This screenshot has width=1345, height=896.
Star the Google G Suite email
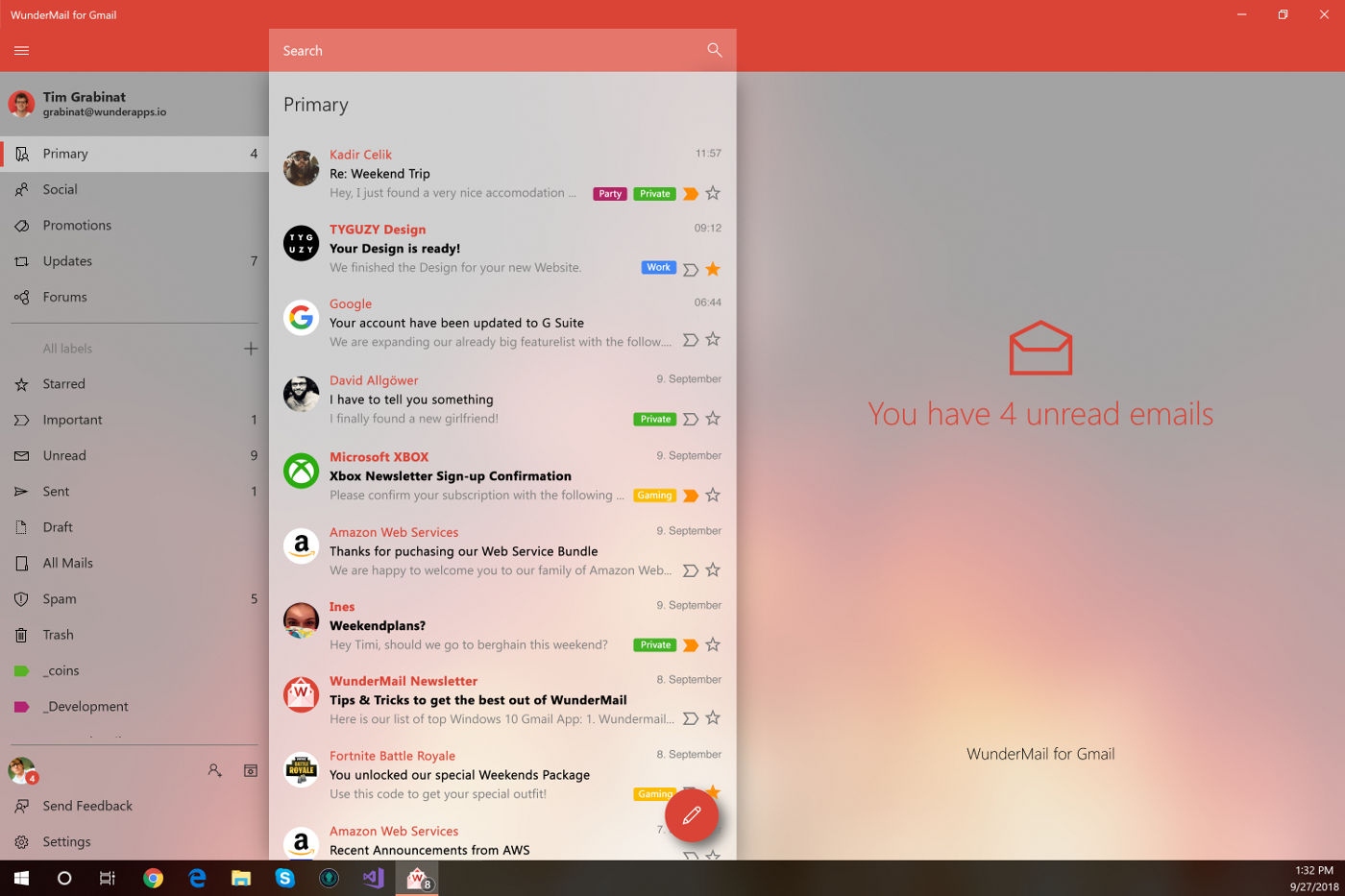713,339
